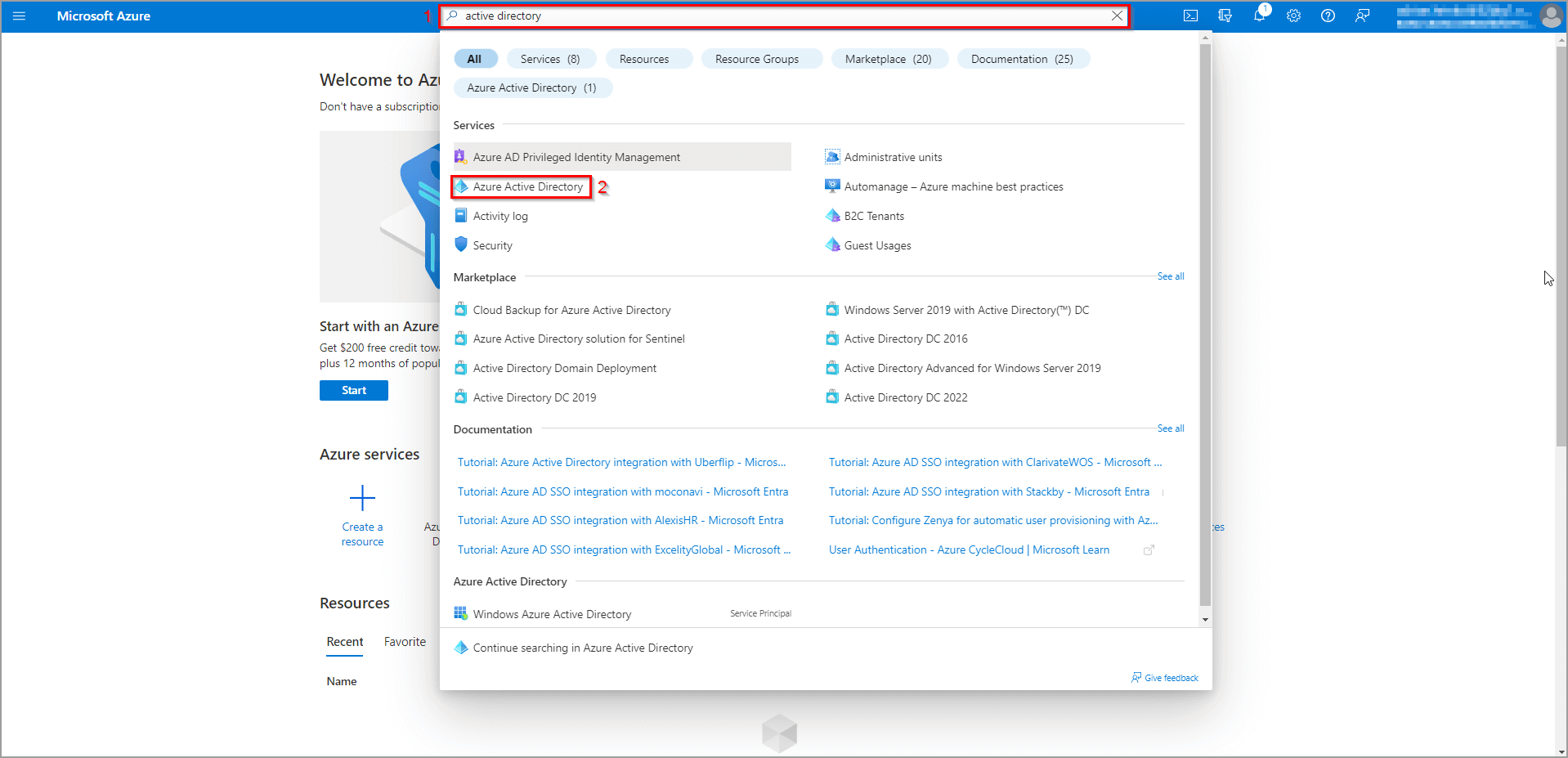
Task: Open portal settings gear
Action: tap(1293, 16)
